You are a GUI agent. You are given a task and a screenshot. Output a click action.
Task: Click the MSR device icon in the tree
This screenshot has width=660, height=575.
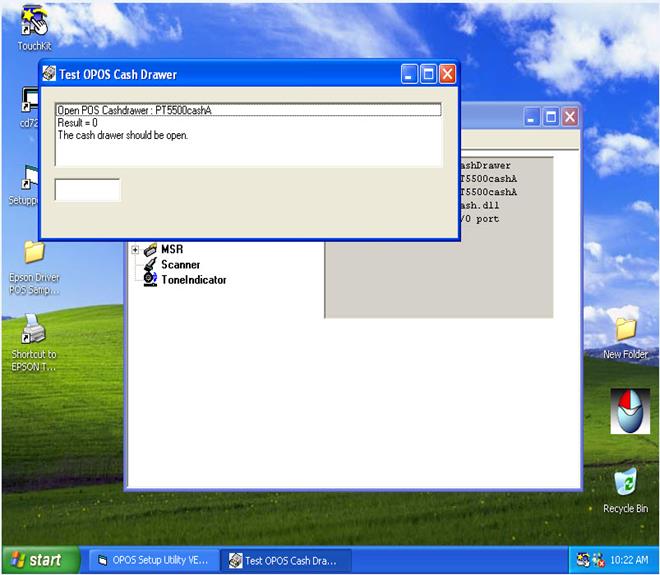click(x=150, y=250)
